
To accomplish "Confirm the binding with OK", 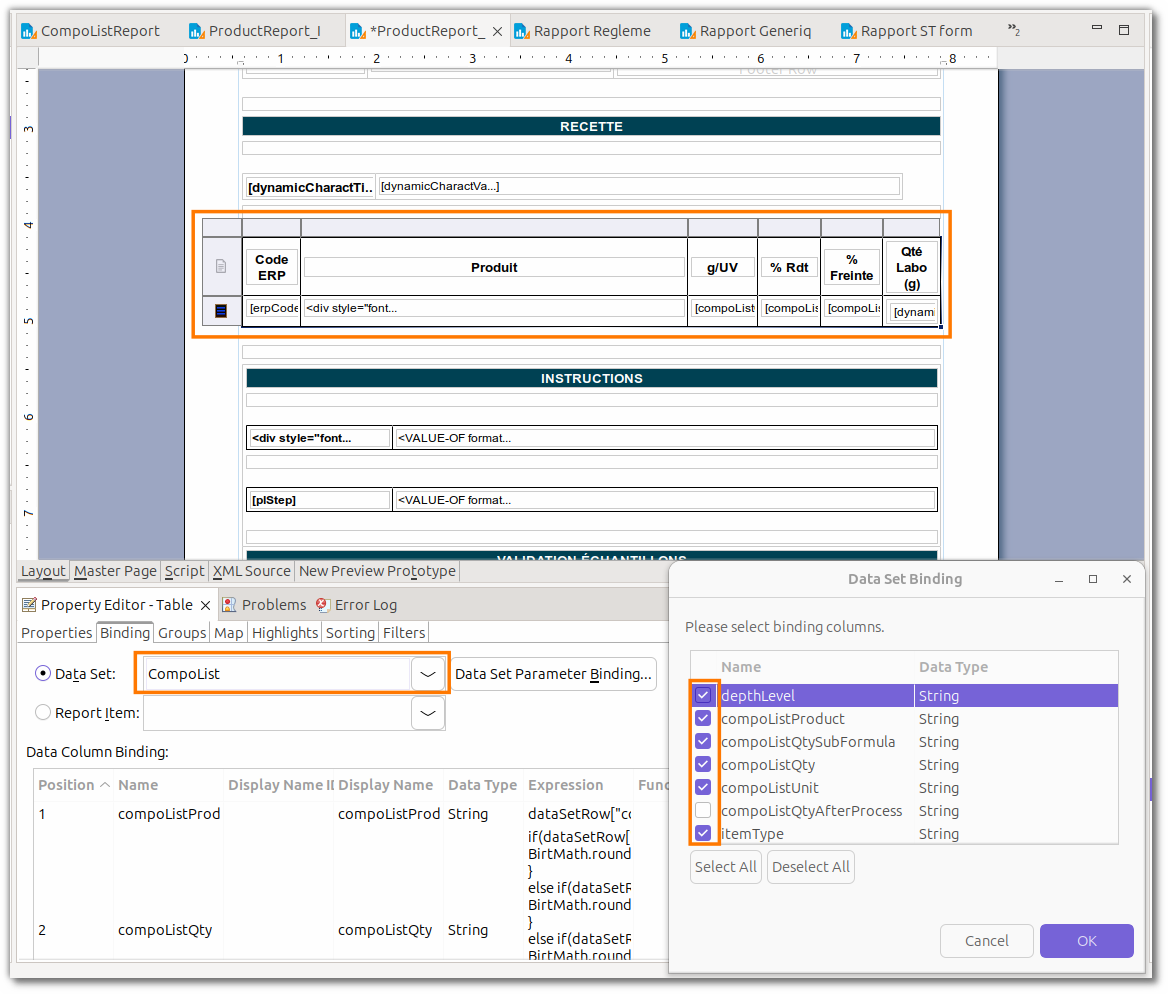I will point(1087,941).
